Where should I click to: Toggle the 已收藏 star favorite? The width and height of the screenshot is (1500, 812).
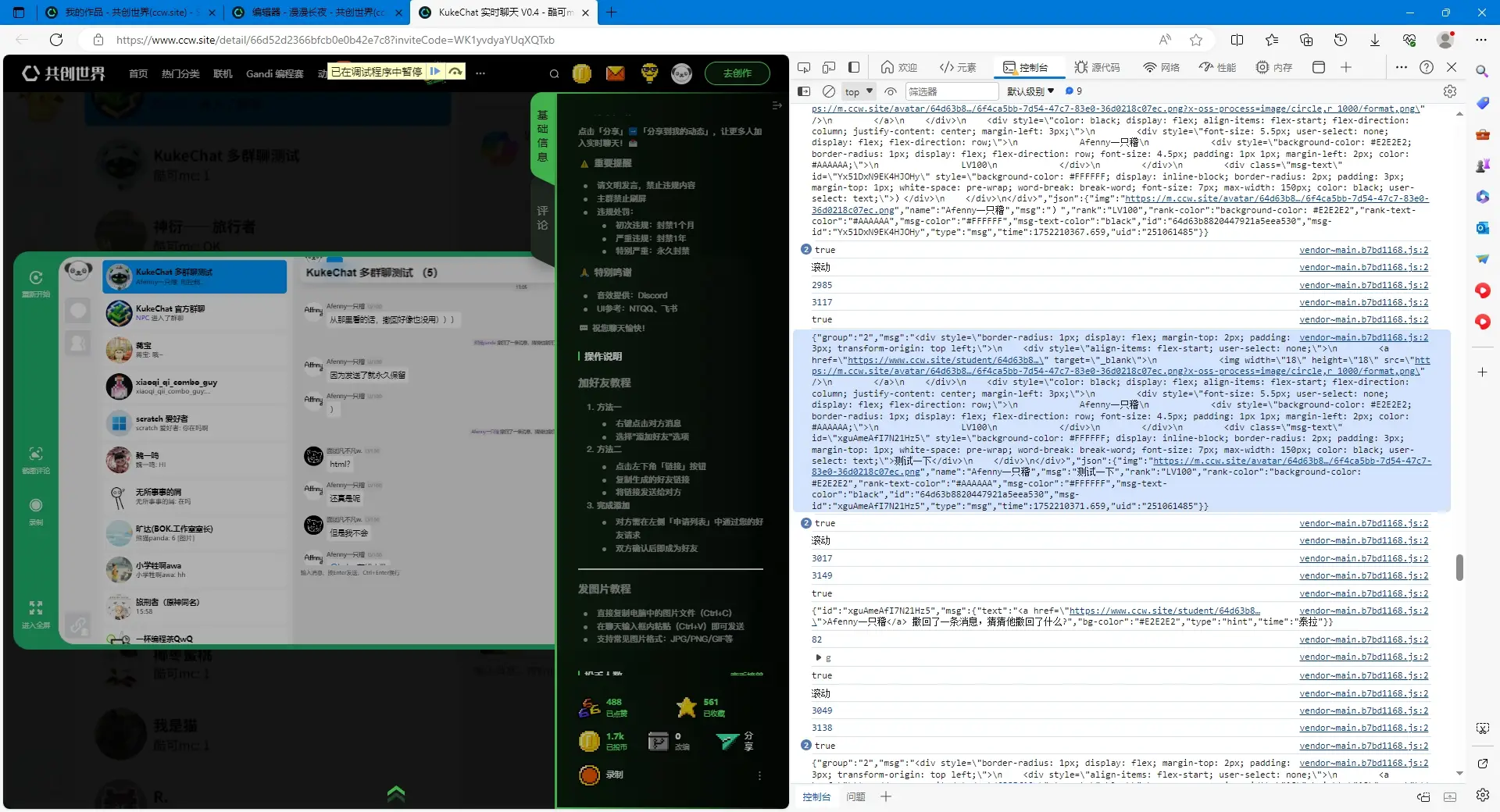click(687, 707)
